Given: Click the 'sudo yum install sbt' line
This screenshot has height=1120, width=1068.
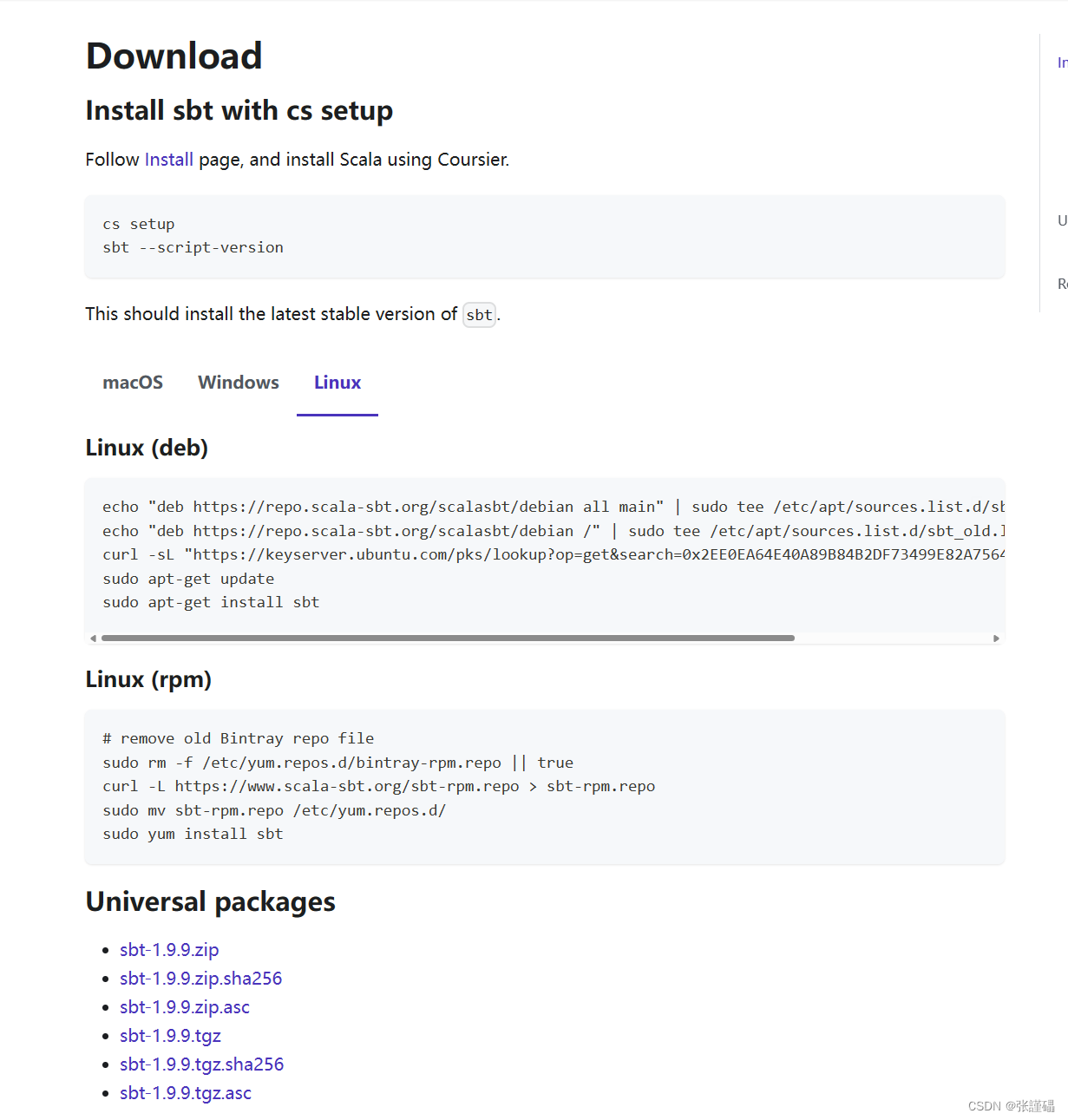Looking at the screenshot, I should coord(193,834).
